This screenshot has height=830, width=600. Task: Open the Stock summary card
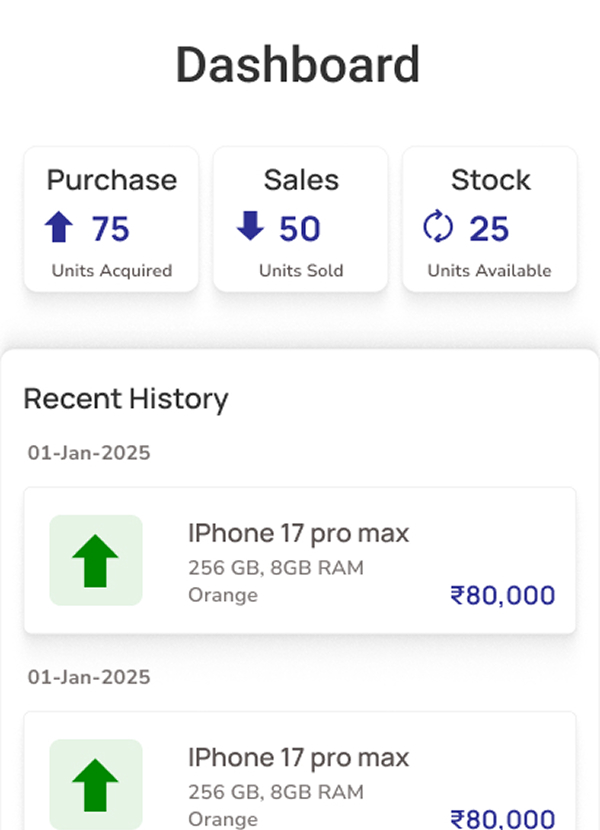click(490, 218)
